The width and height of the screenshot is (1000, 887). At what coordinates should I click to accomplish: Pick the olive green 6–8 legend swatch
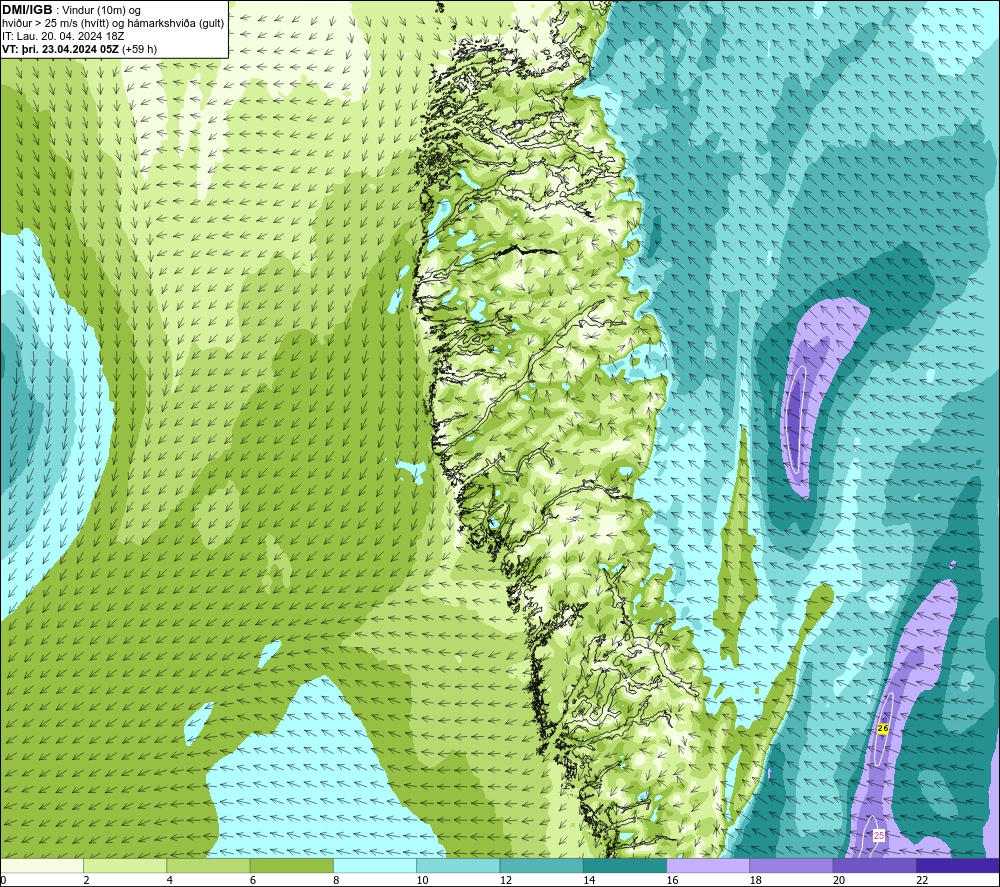tap(291, 866)
